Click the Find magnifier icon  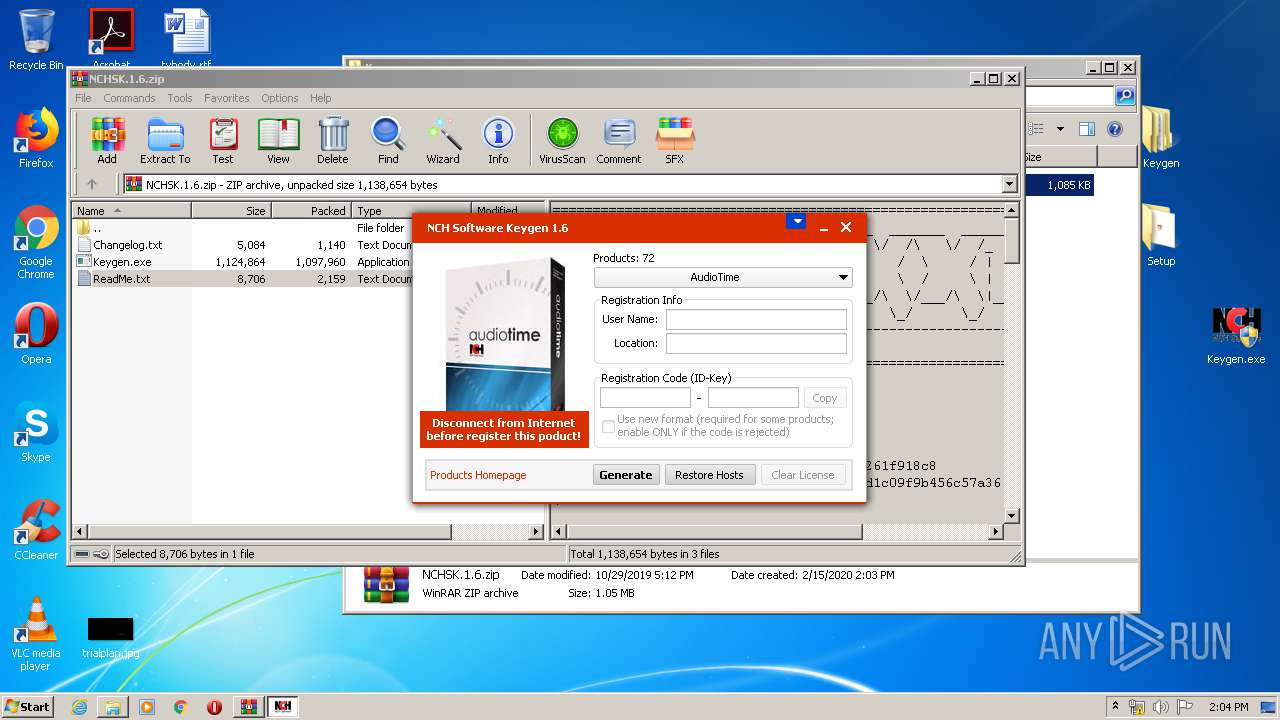click(388, 140)
